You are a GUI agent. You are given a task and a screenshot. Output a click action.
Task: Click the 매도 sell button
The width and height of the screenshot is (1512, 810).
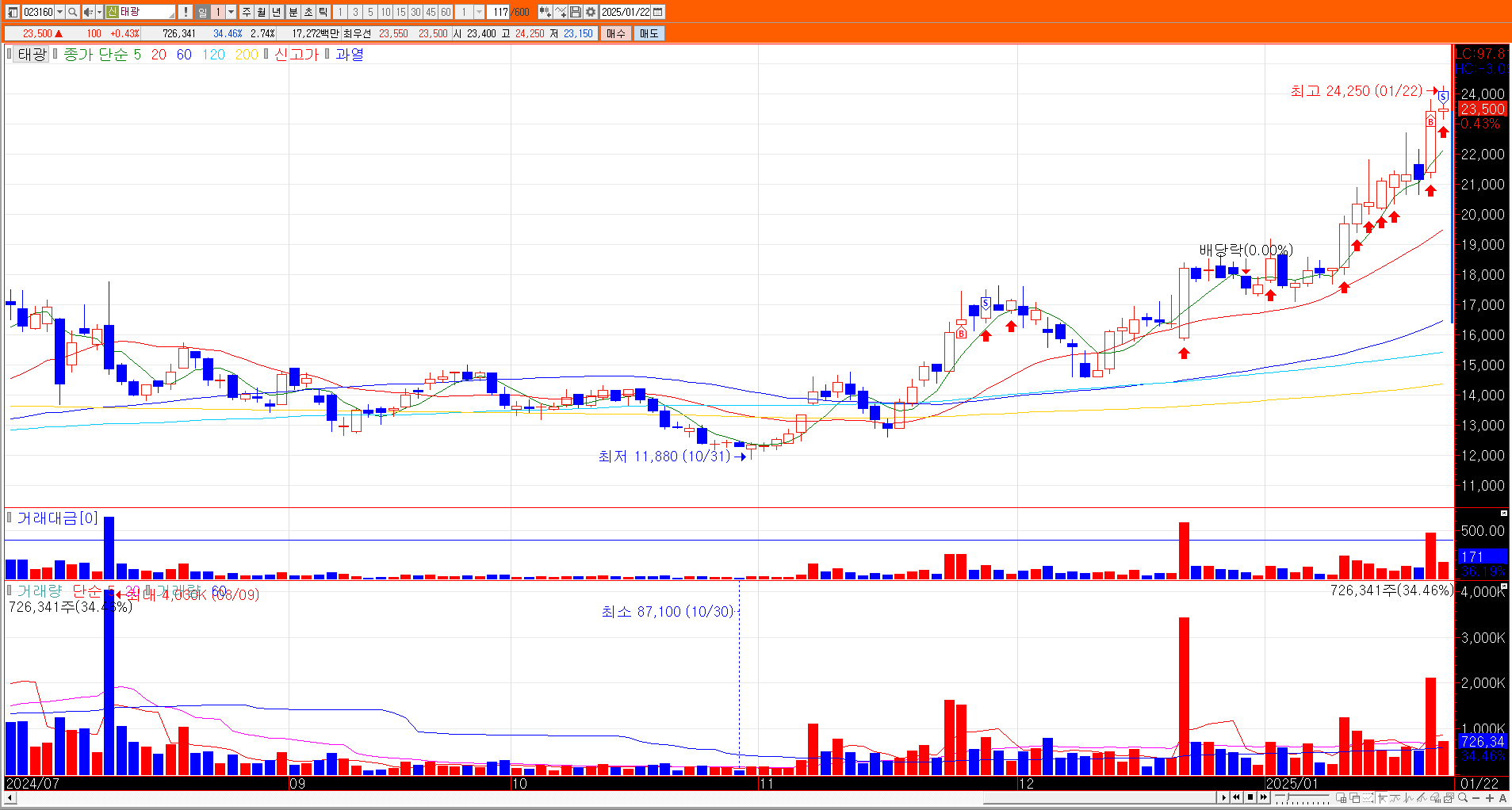649,33
